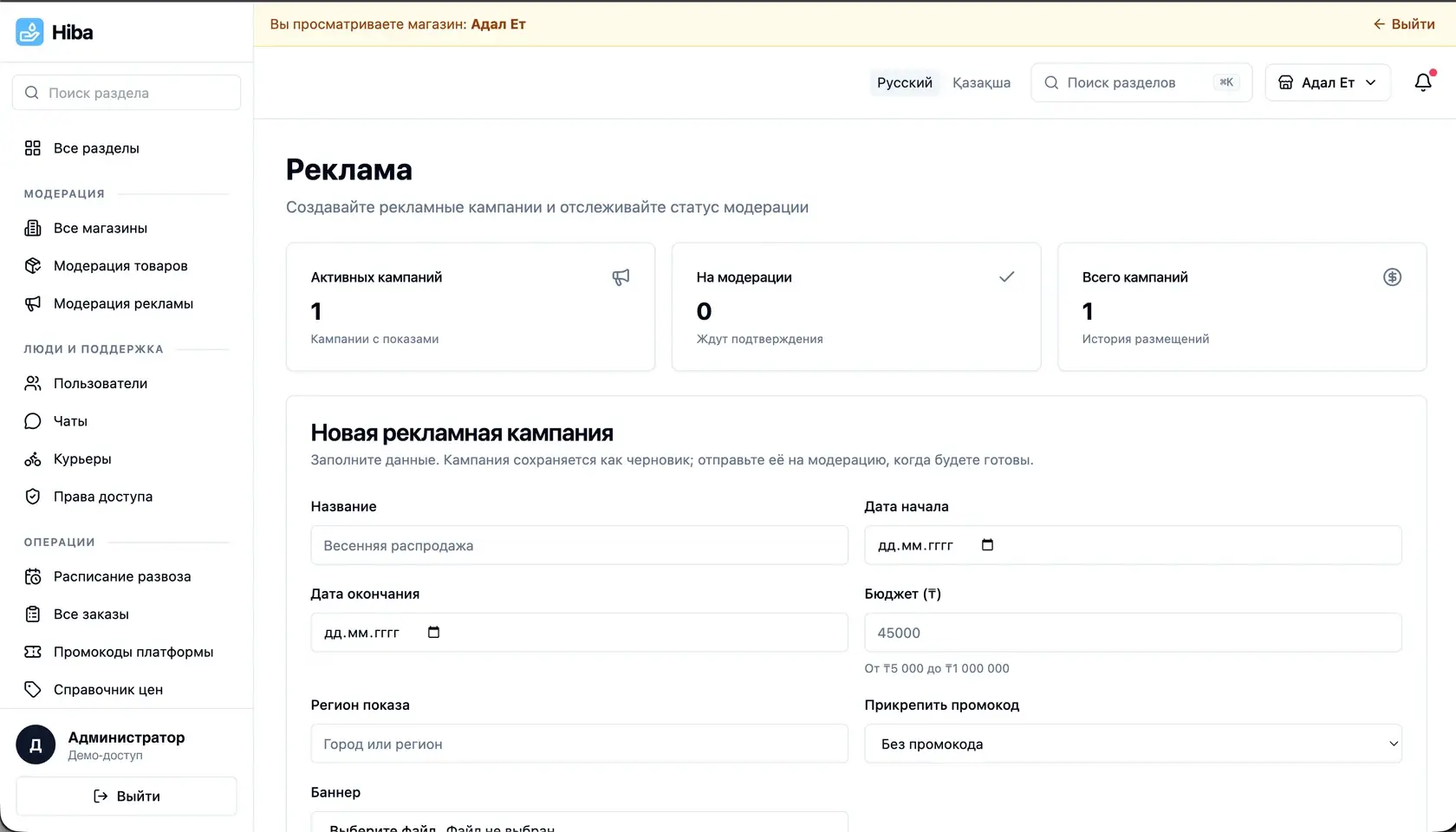Click the hint От ₸5 000 до ₸1 000 000
Viewport: 1456px width, 832px height.
tap(937, 668)
